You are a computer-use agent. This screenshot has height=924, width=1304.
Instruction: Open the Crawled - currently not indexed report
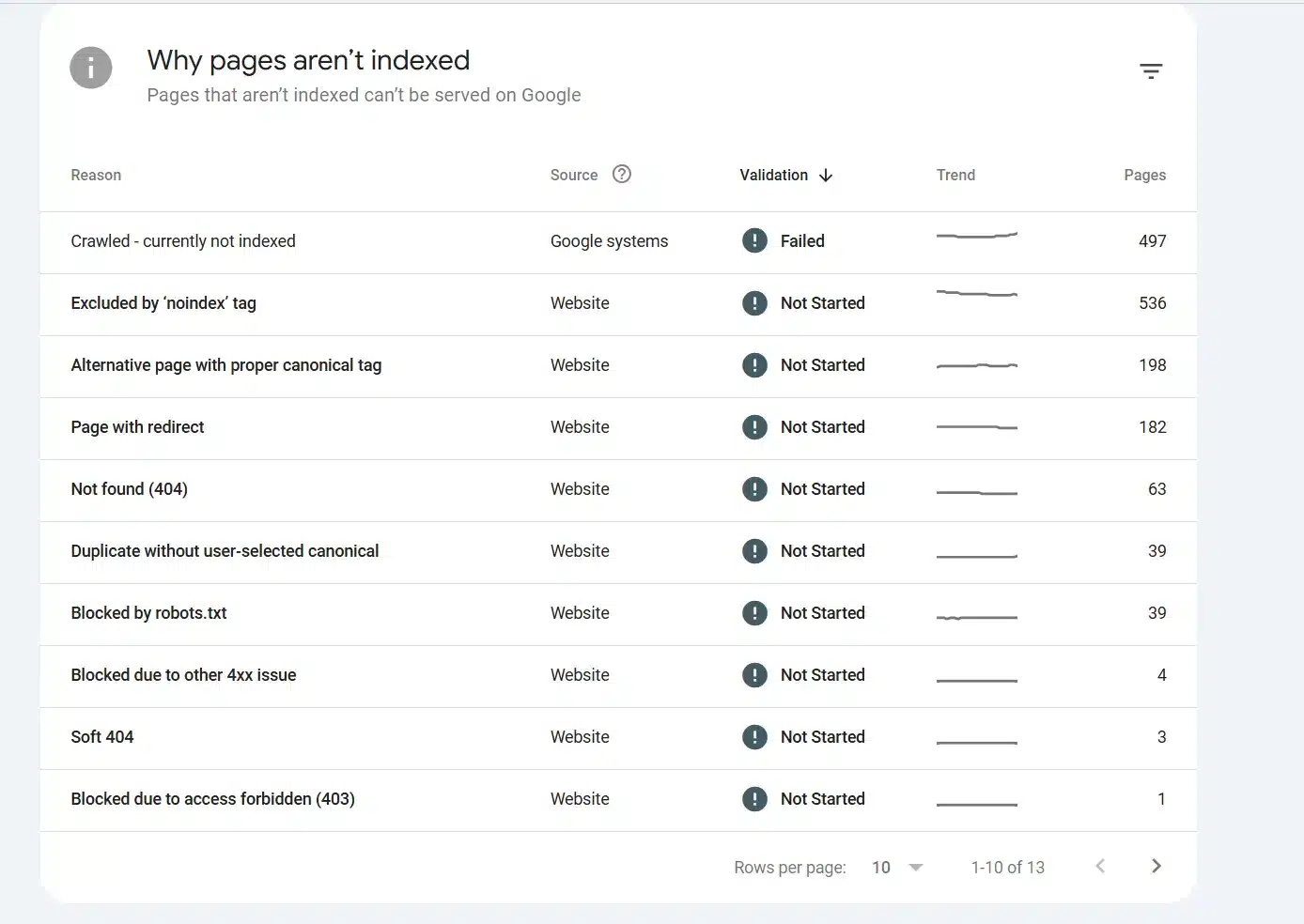click(182, 240)
